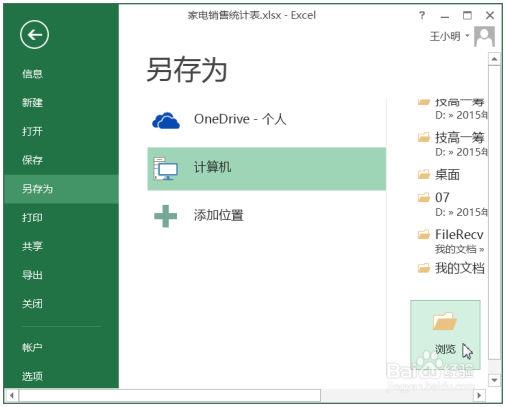This screenshot has height=407, width=506.
Task: Click the user avatar picture
Action: (x=484, y=37)
